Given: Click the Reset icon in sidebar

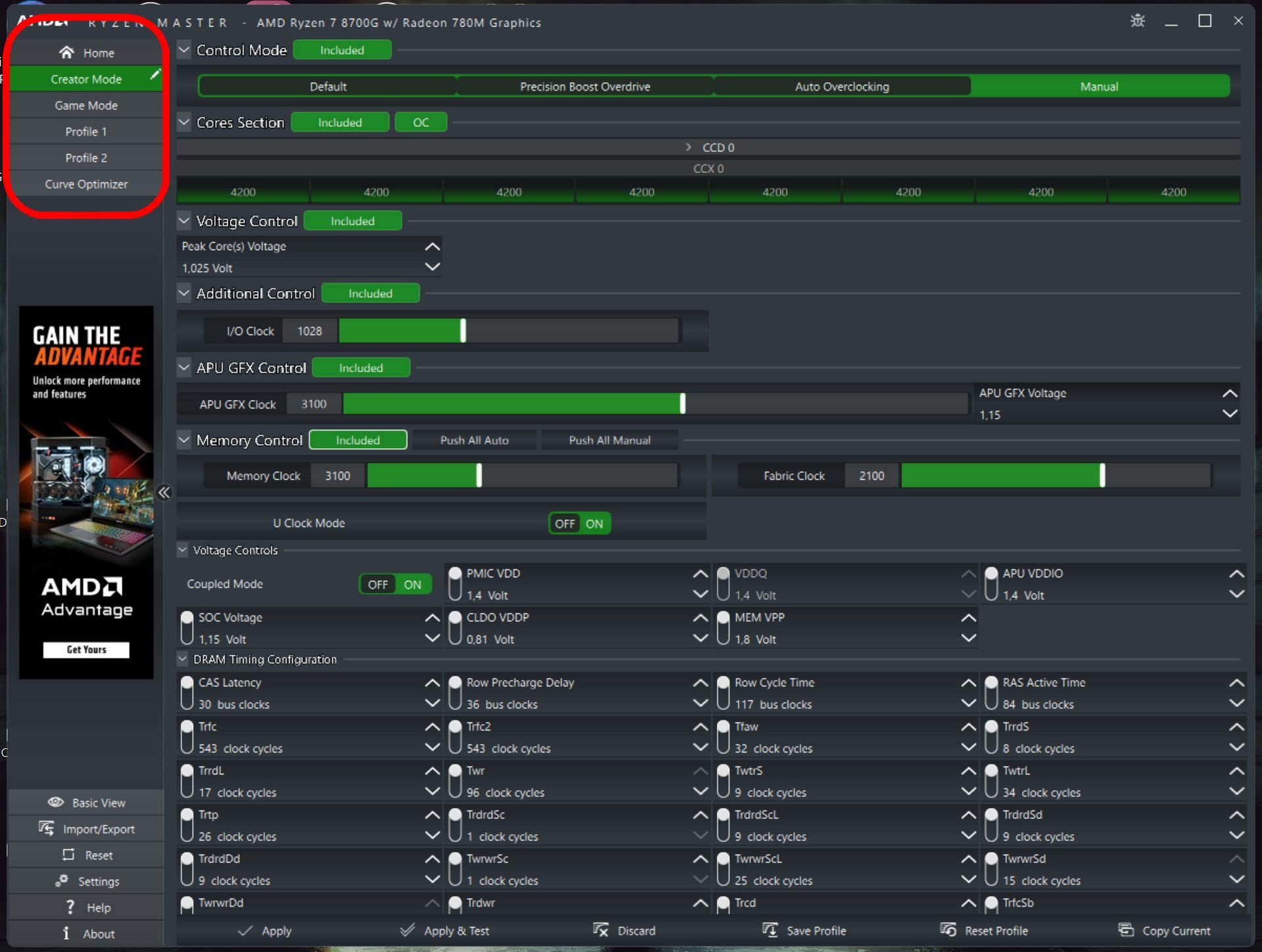Looking at the screenshot, I should pos(68,855).
